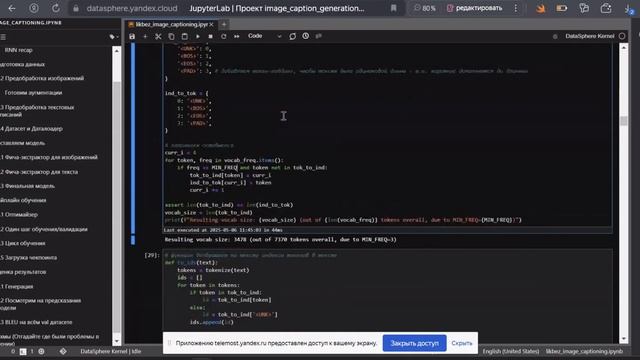Close the likbez_image_captioning notebook tab
This screenshot has height=360, width=640.
coord(211,24)
